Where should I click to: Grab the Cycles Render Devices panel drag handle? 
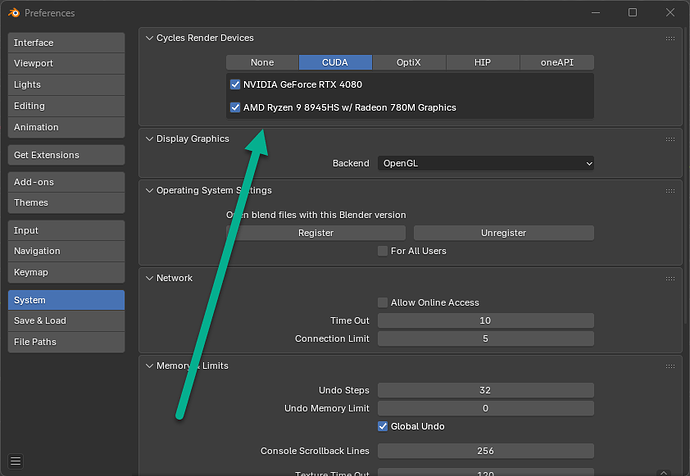click(x=670, y=38)
